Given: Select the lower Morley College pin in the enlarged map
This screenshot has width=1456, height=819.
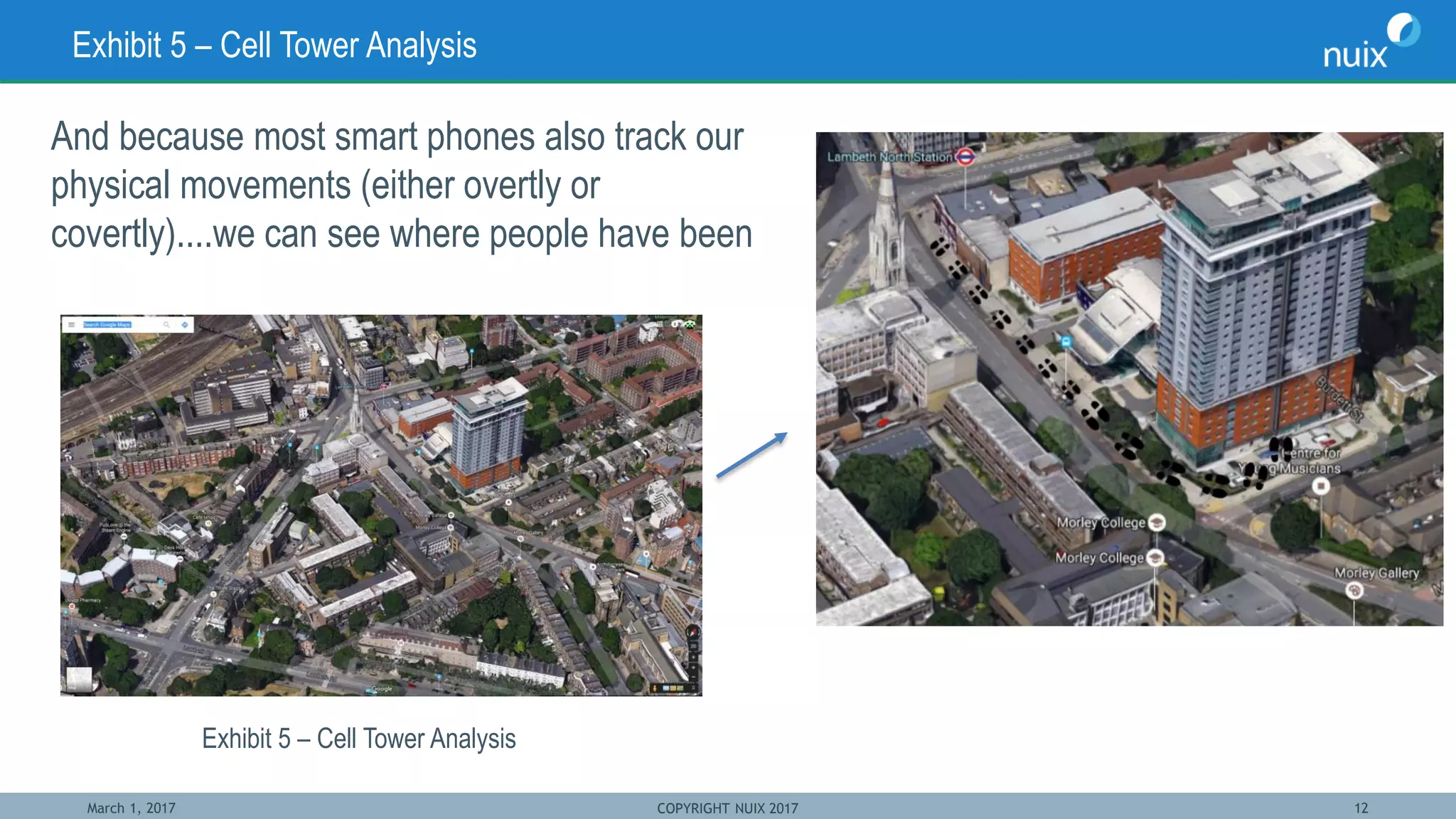Looking at the screenshot, I should 1155,557.
